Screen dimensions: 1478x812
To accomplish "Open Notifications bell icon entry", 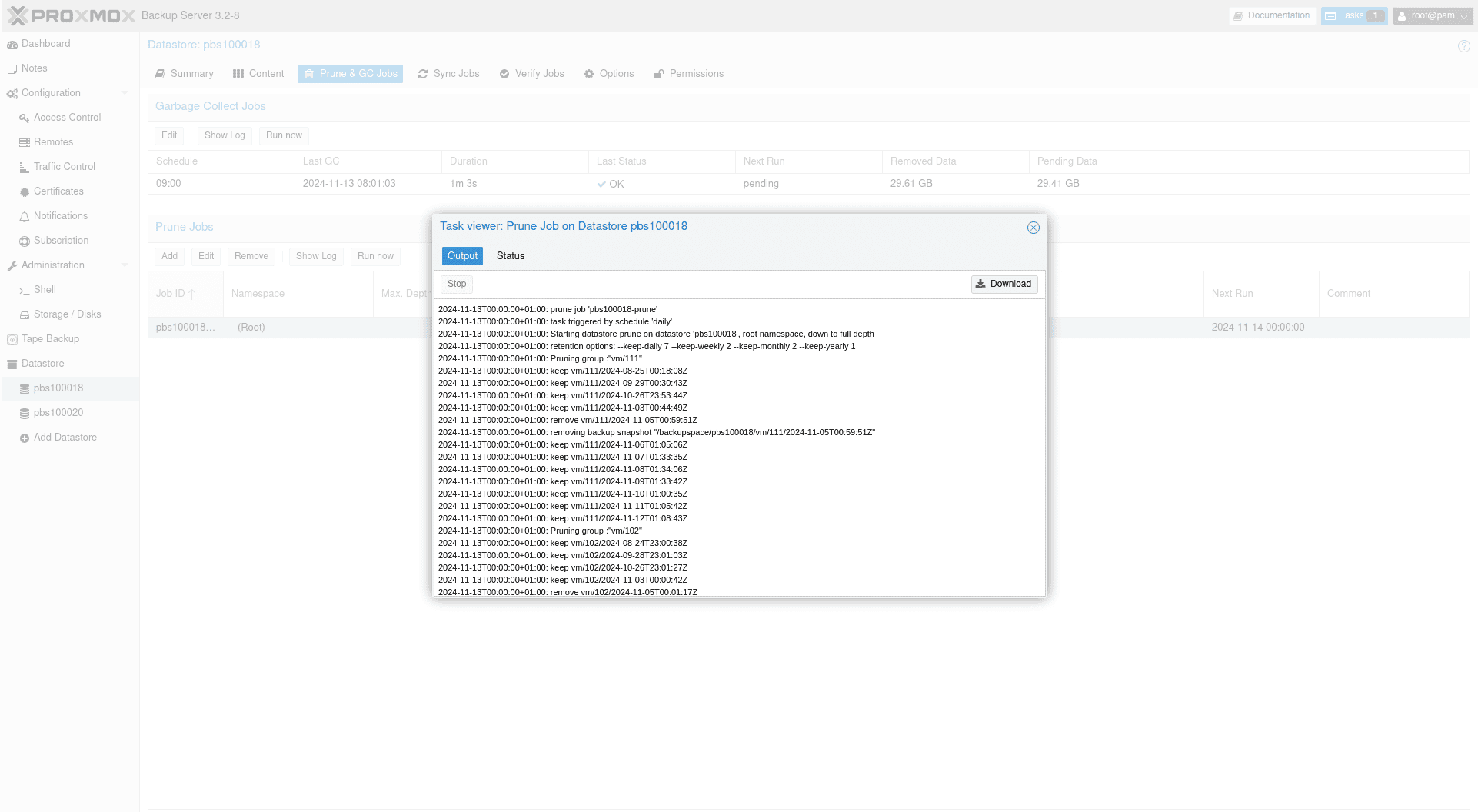I will [x=25, y=217].
